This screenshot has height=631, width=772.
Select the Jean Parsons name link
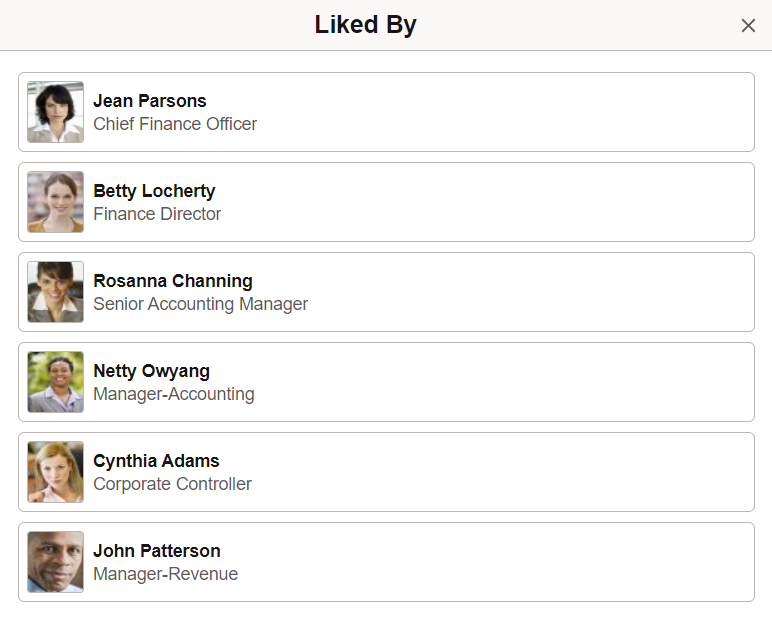[150, 101]
